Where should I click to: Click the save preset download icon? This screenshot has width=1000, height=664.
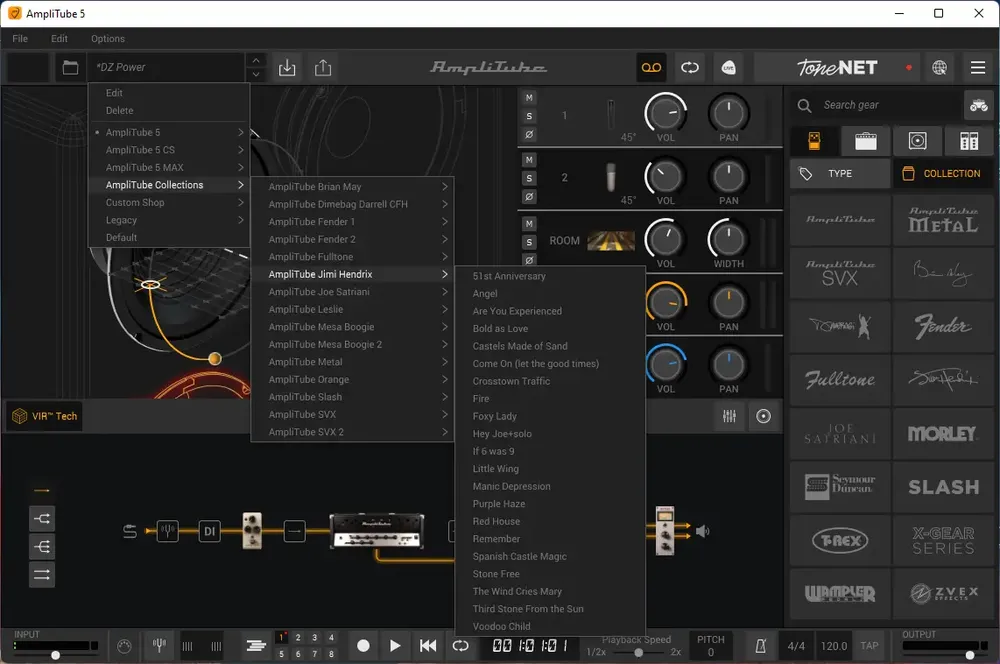[287, 68]
